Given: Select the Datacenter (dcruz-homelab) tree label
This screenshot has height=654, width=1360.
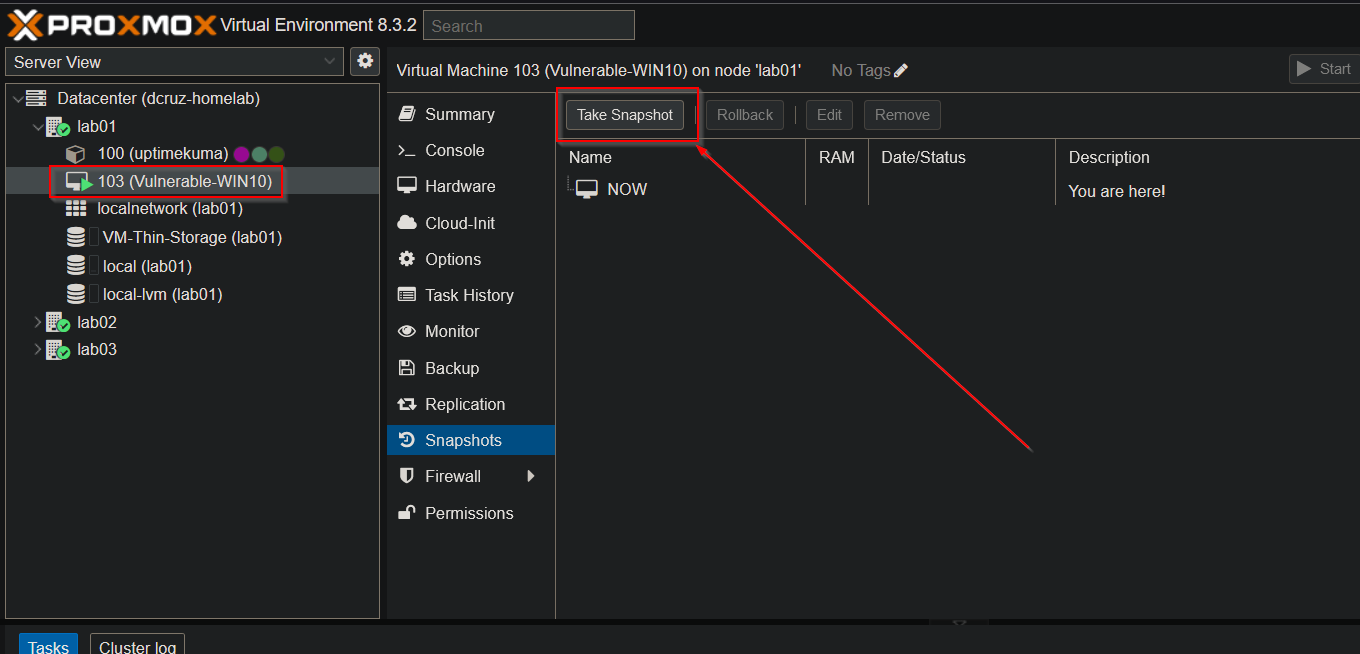Looking at the screenshot, I should (159, 99).
